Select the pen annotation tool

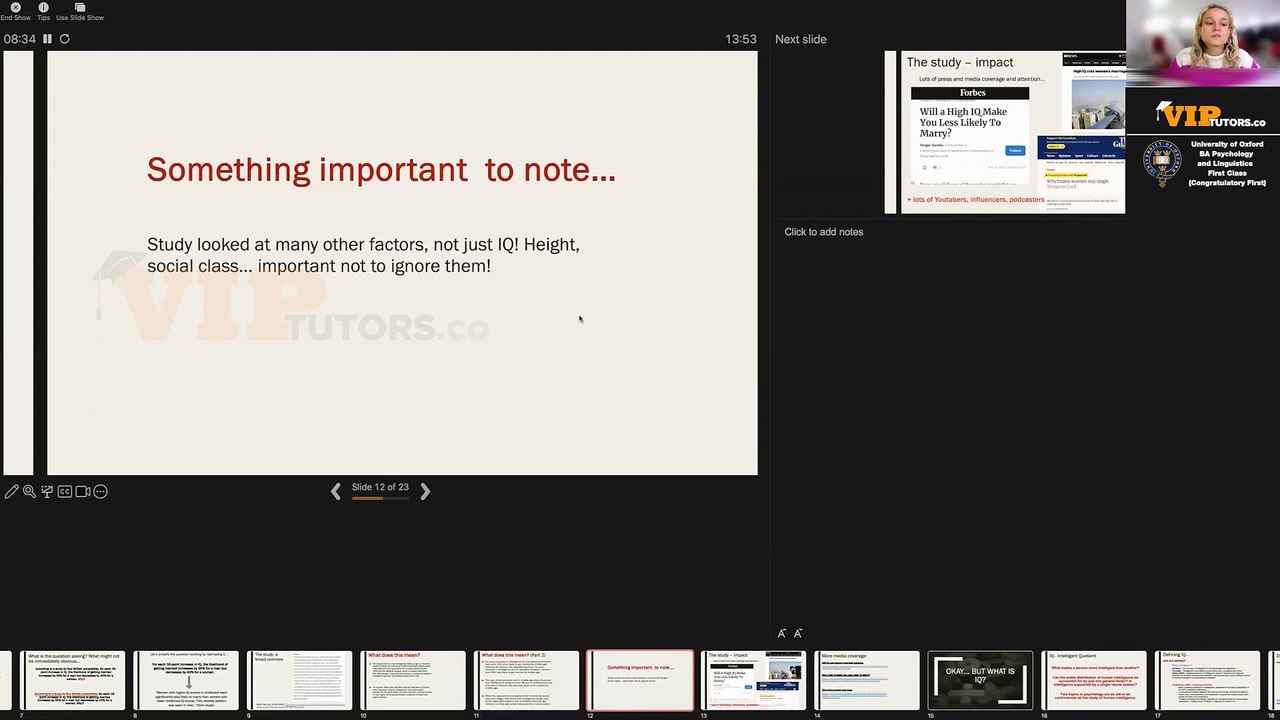pyautogui.click(x=11, y=491)
